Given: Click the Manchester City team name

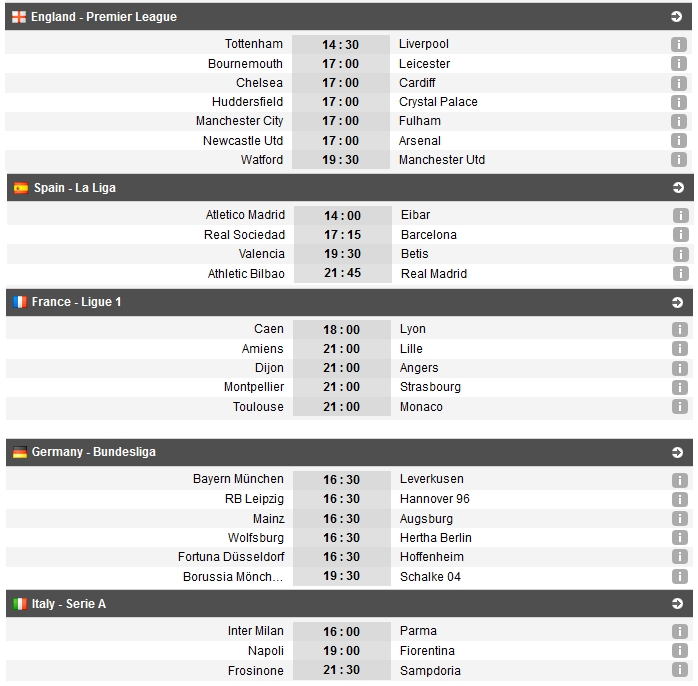Looking at the screenshot, I should [x=239, y=121].
